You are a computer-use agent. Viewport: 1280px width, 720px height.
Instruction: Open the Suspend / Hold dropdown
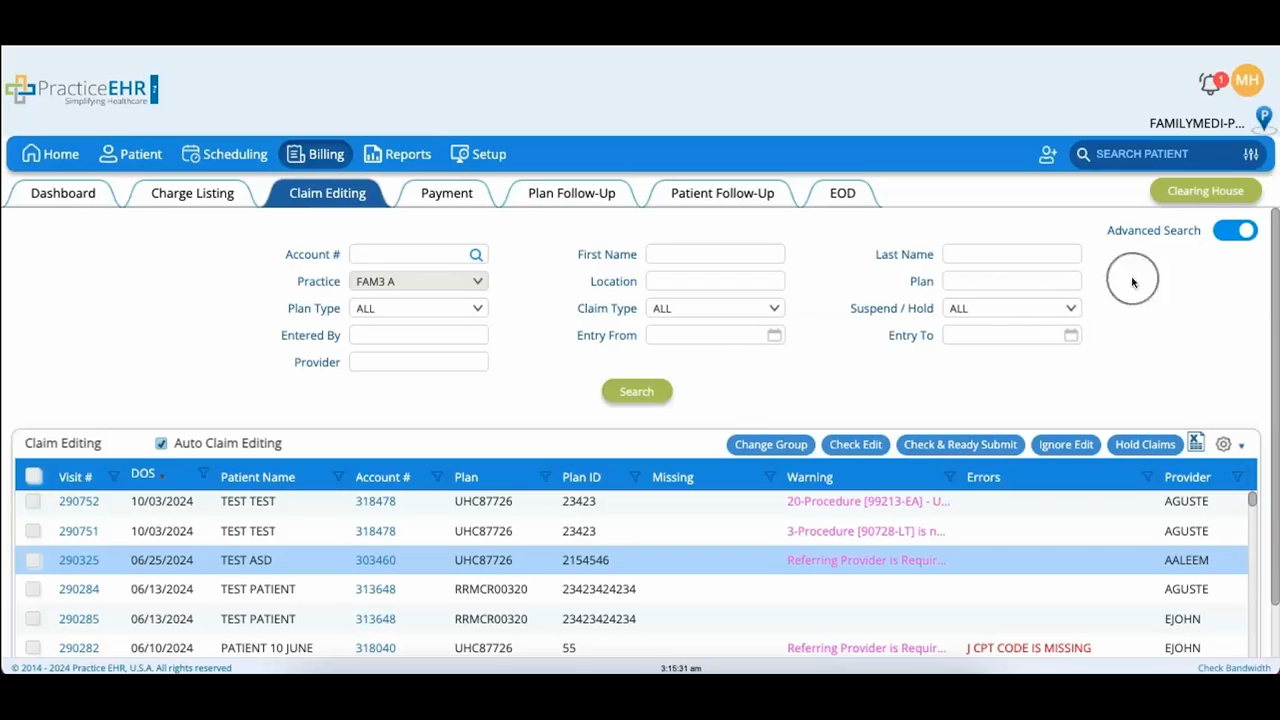coord(1012,309)
